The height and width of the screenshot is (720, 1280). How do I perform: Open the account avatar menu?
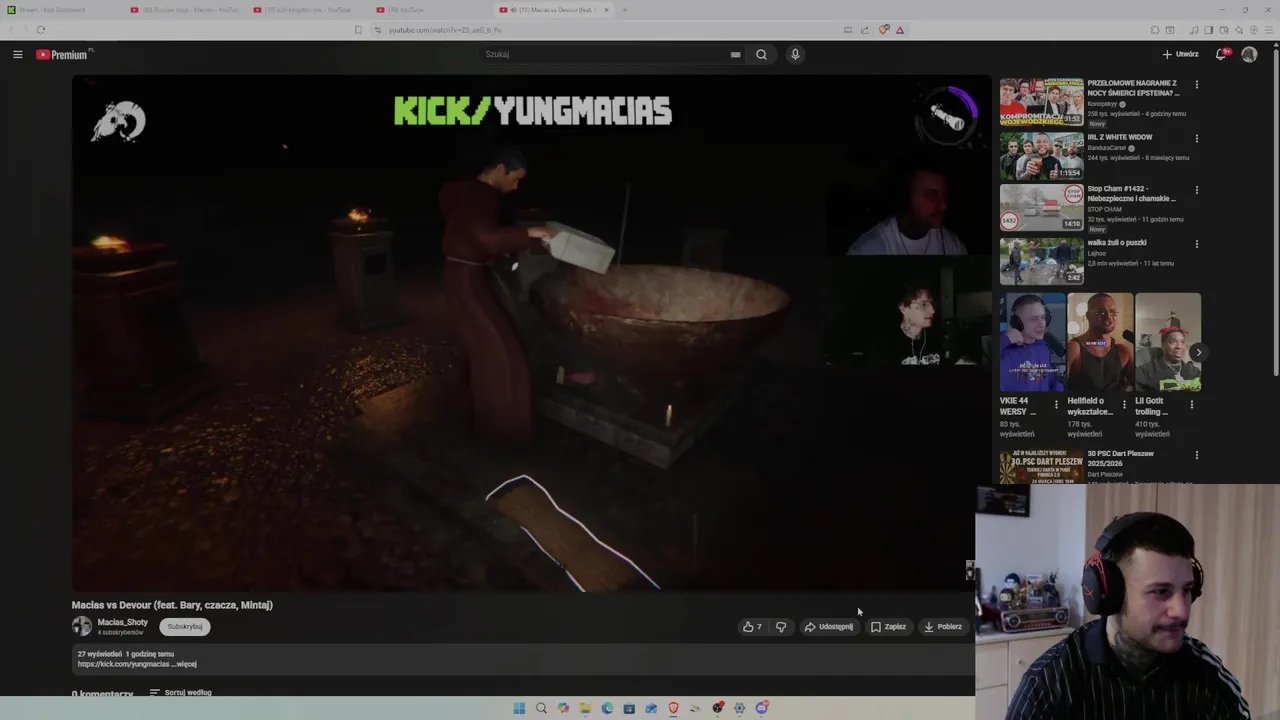1249,54
